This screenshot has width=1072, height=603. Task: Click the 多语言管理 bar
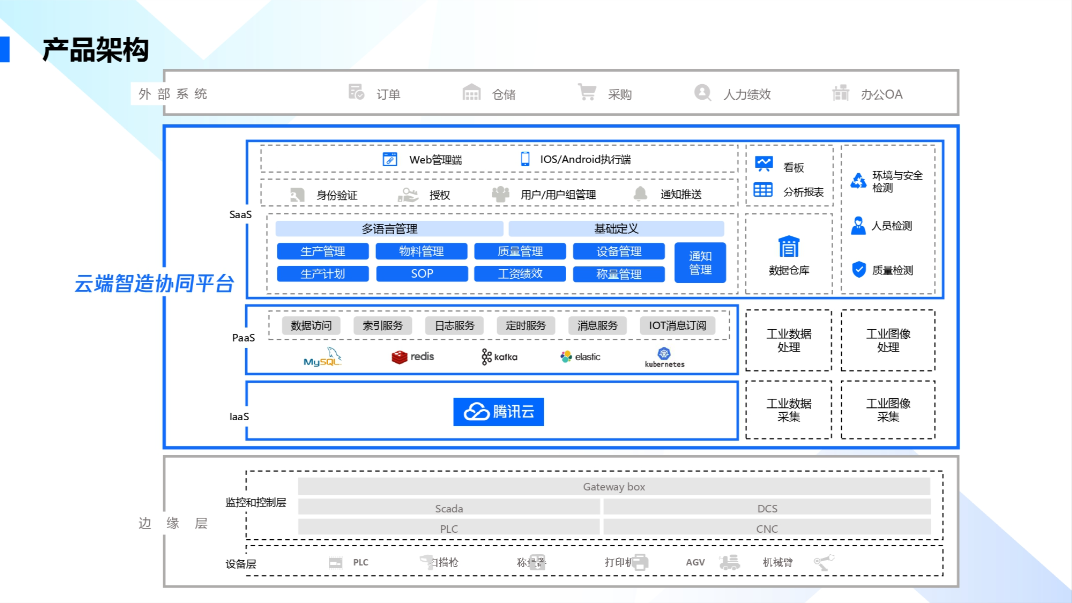(x=389, y=229)
